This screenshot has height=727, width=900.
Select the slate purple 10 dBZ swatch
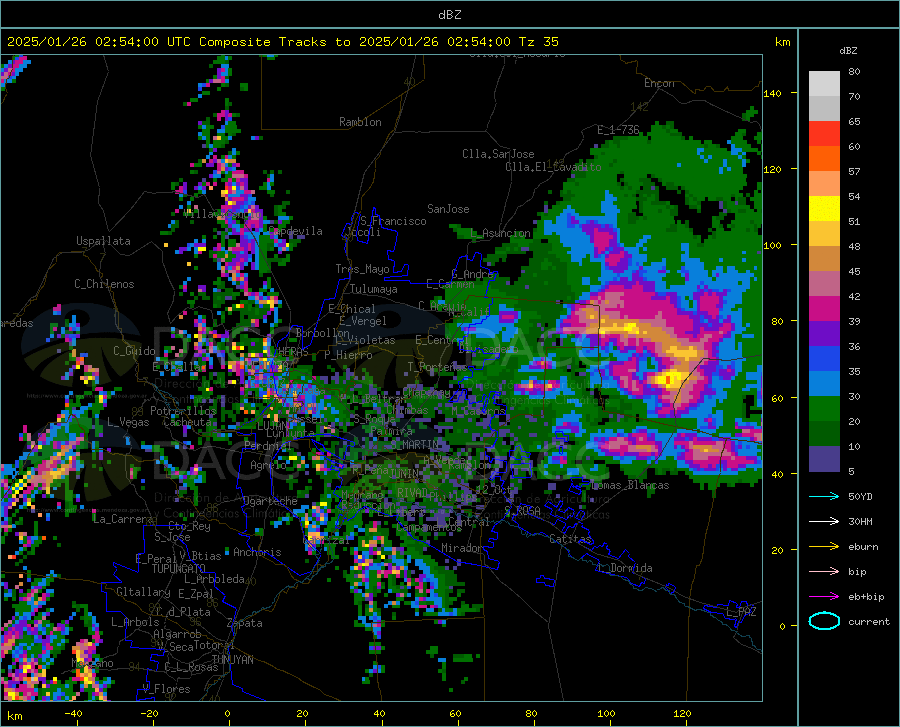click(824, 459)
